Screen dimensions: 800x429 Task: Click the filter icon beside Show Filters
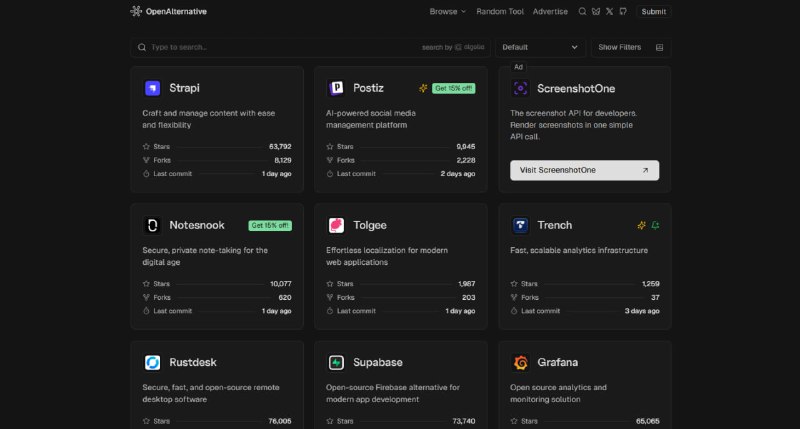click(659, 47)
